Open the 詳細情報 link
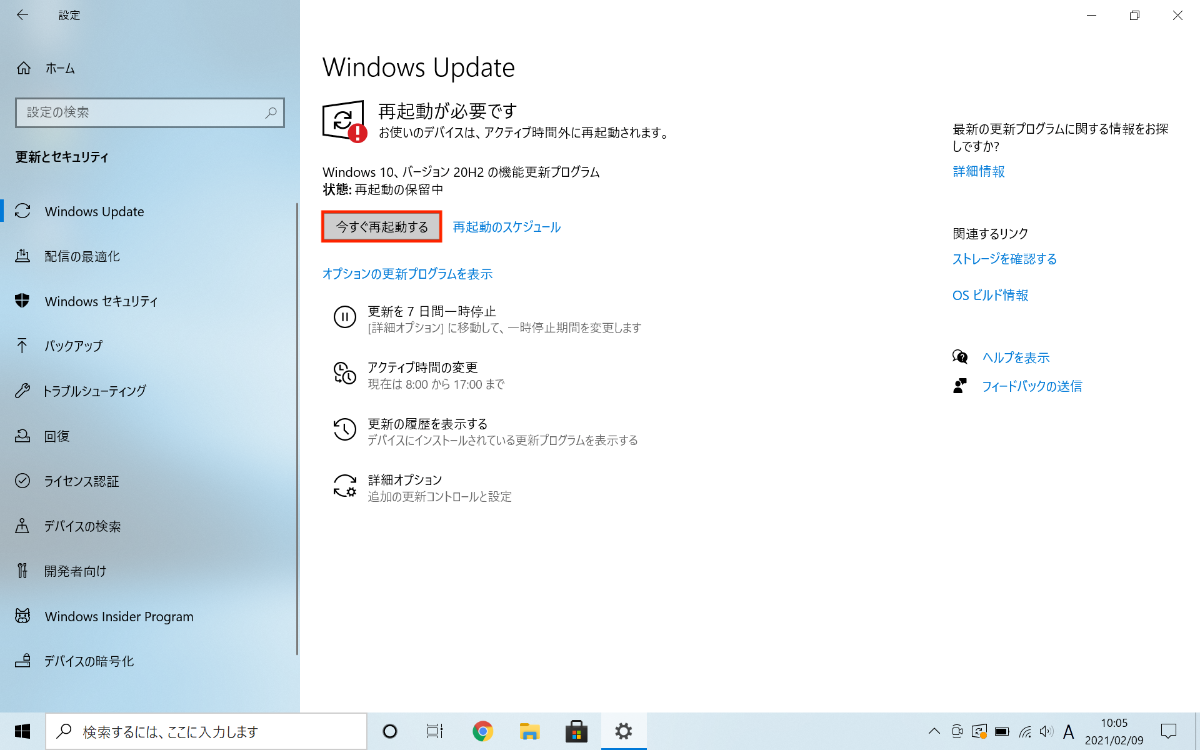The width and height of the screenshot is (1200, 750). click(979, 171)
